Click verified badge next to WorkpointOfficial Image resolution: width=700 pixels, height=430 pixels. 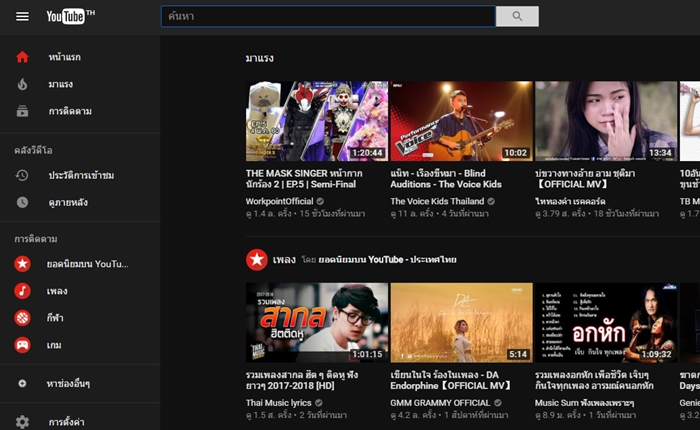320,201
